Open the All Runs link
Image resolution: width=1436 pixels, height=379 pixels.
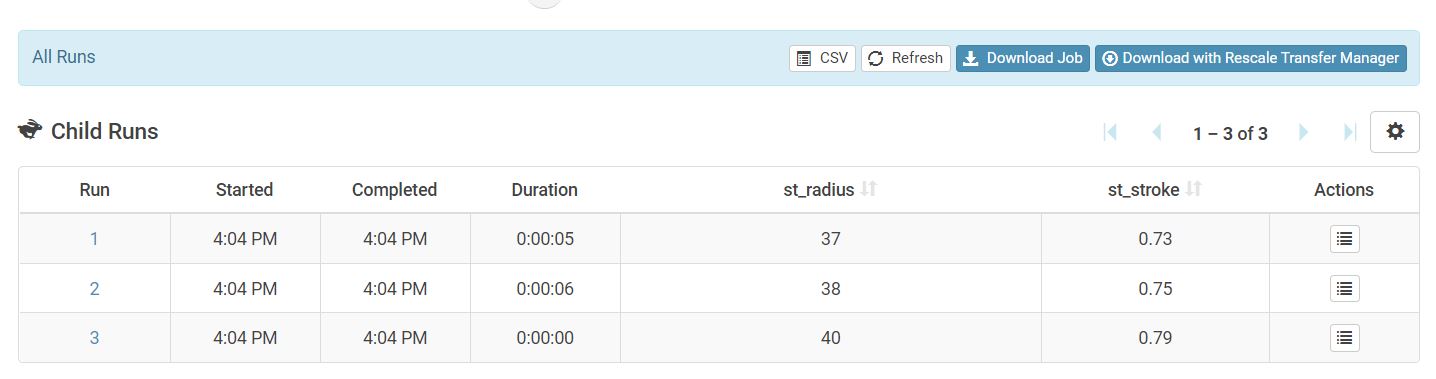click(64, 57)
